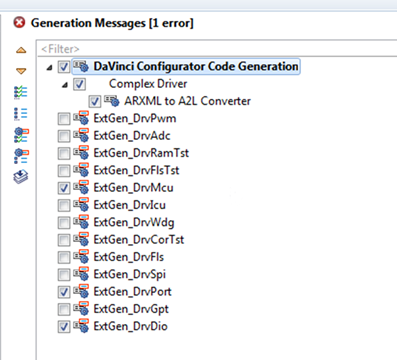Viewport: 397px width, 360px height.
Task: Click the download stack icon in sidebar
Action: (x=21, y=176)
